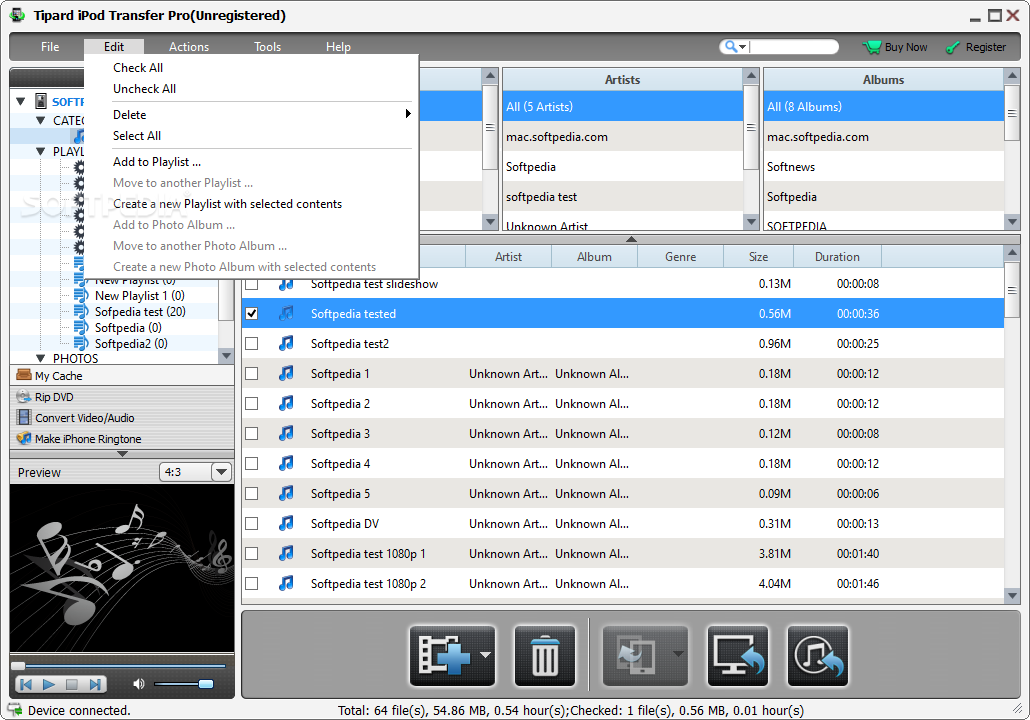Collapse the device root tree node

20,101
